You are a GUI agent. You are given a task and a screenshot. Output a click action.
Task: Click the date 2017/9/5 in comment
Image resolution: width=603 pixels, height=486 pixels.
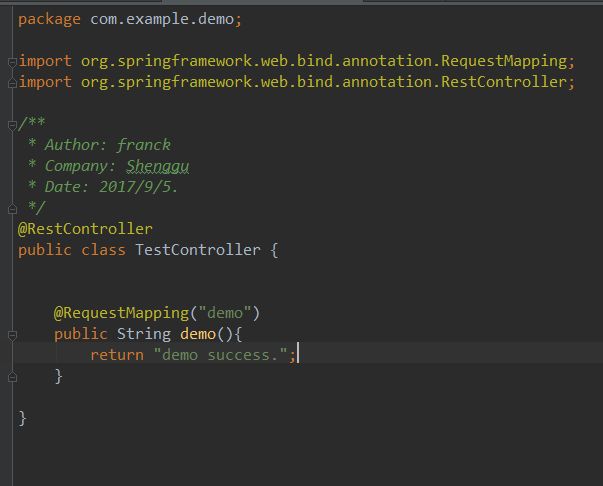tap(135, 187)
